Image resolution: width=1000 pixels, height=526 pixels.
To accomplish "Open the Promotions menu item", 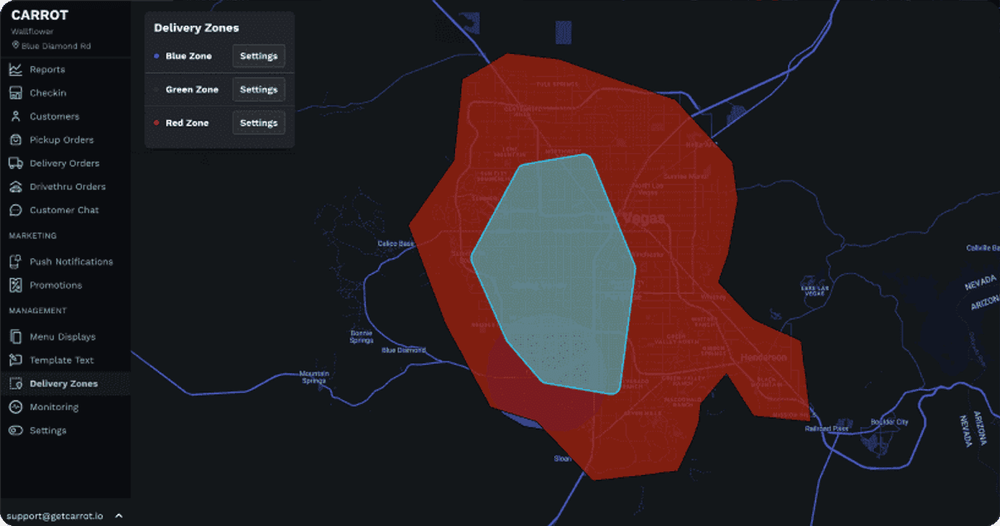I will (x=55, y=285).
